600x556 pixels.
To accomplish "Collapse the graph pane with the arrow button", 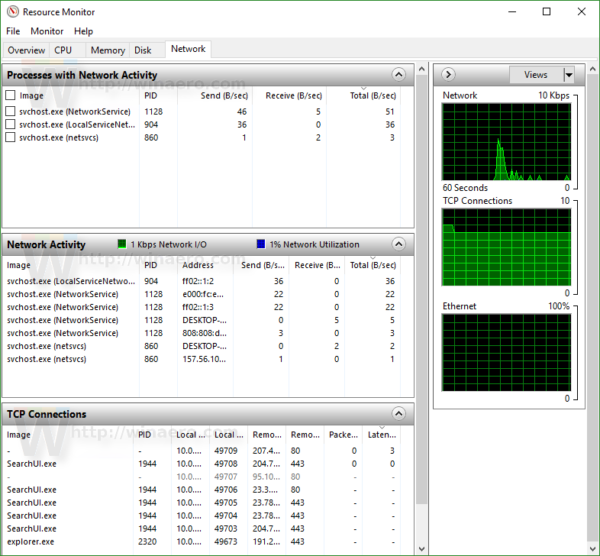I will (448, 75).
